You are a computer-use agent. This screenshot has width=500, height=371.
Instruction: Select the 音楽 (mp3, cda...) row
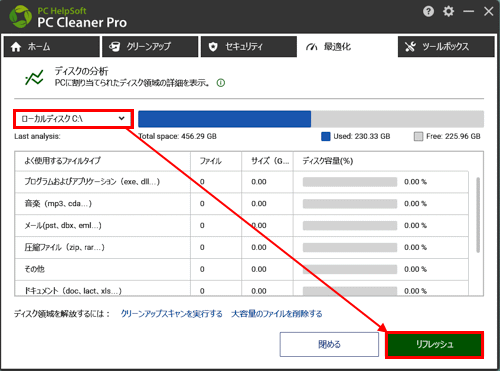click(242, 204)
